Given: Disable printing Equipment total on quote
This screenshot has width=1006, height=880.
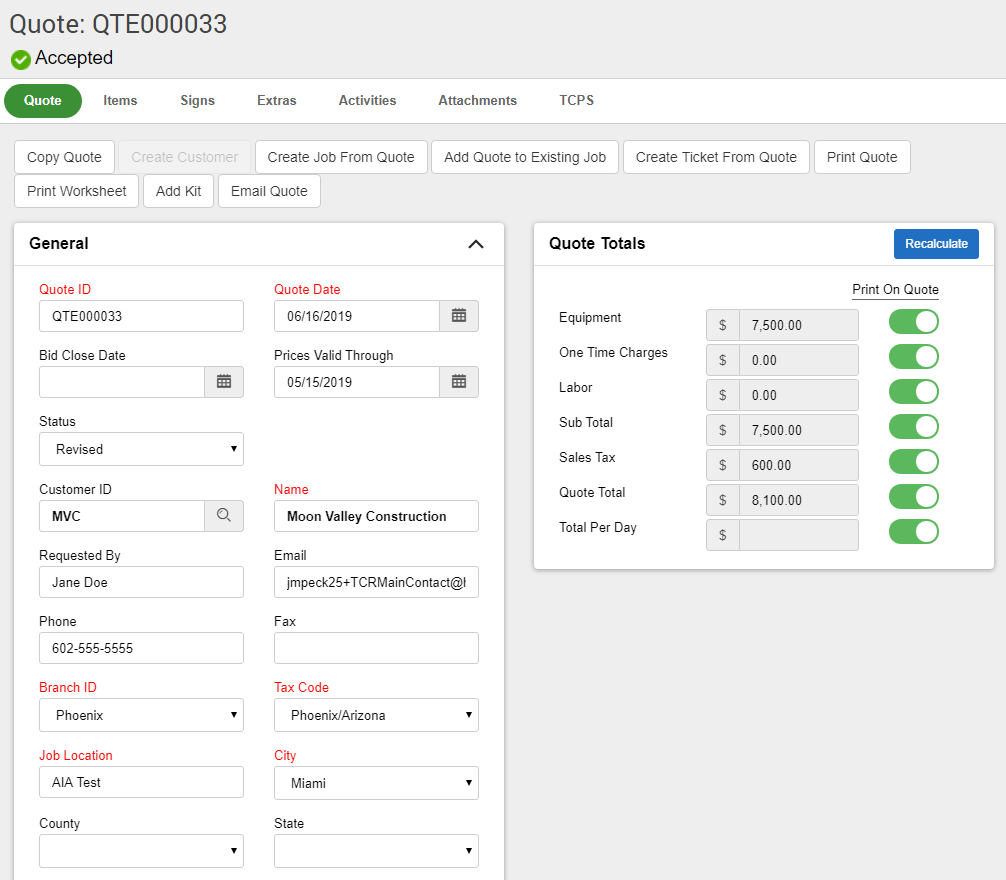Looking at the screenshot, I should pos(913,321).
